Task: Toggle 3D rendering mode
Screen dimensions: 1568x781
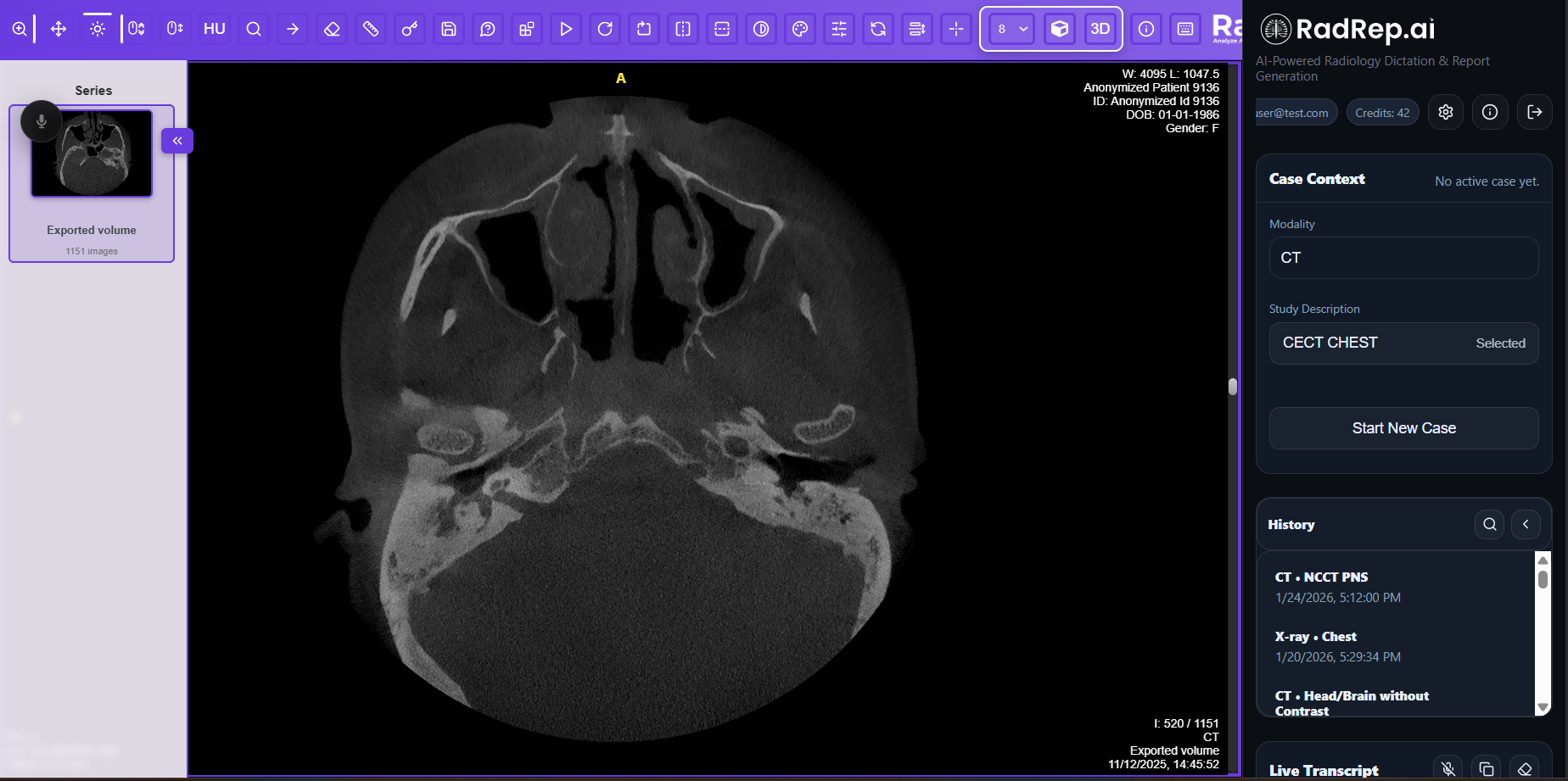Action: (1100, 28)
